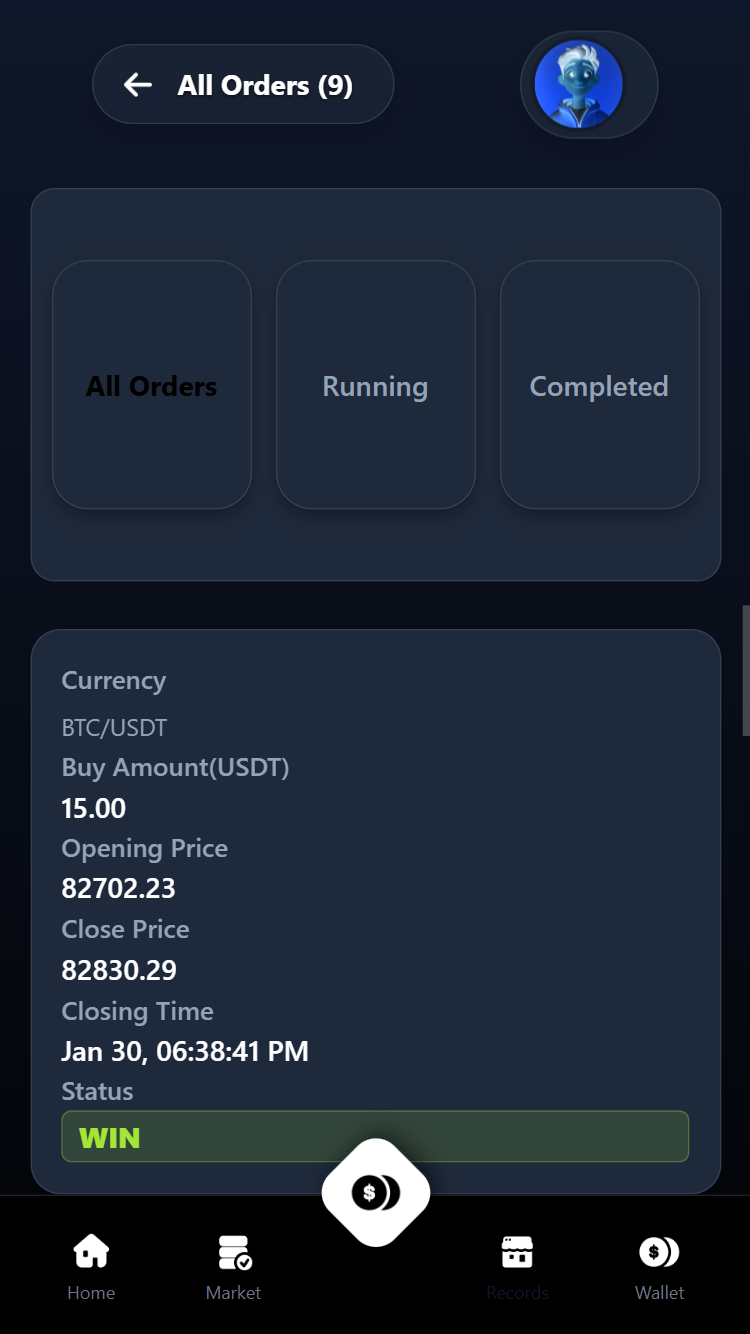Click the 82830.29 close price value
Viewport: 750px width, 1334px height.
point(118,970)
